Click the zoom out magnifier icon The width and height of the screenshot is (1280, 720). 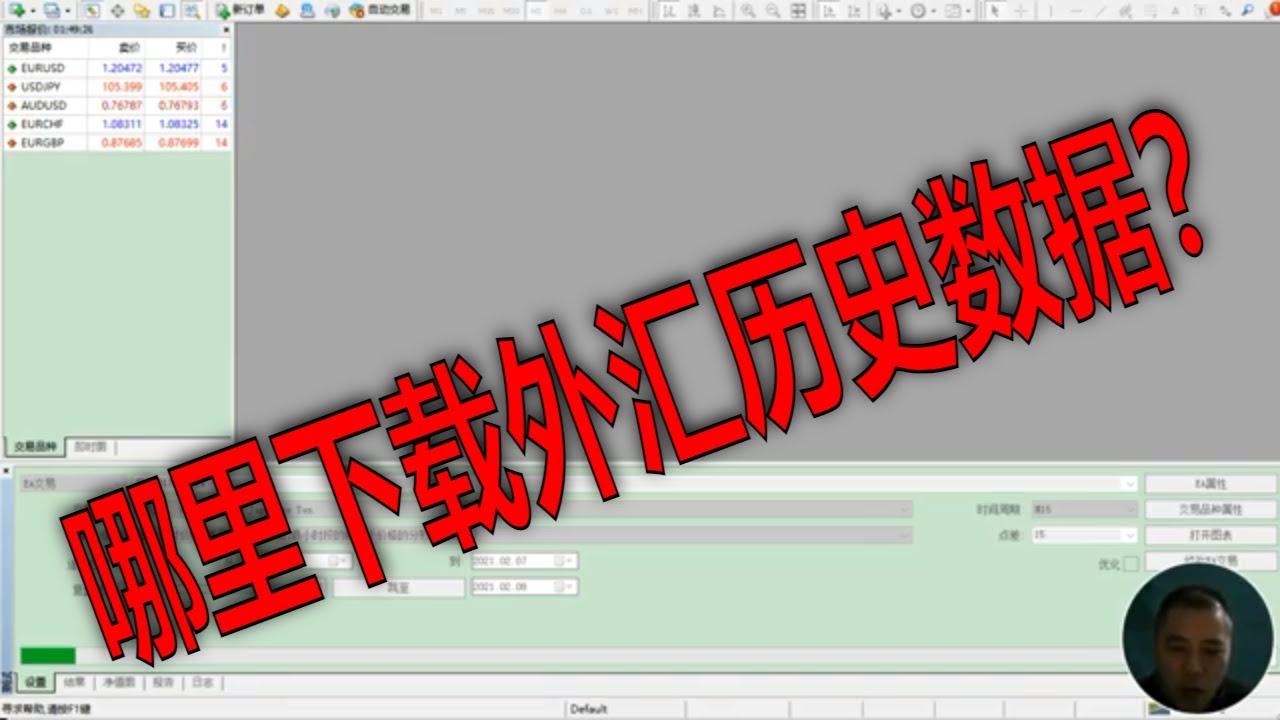coord(773,10)
